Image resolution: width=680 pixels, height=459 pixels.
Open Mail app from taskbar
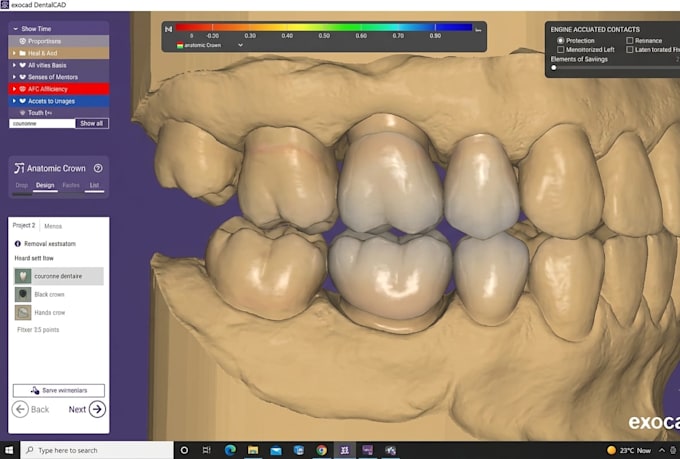click(x=276, y=450)
